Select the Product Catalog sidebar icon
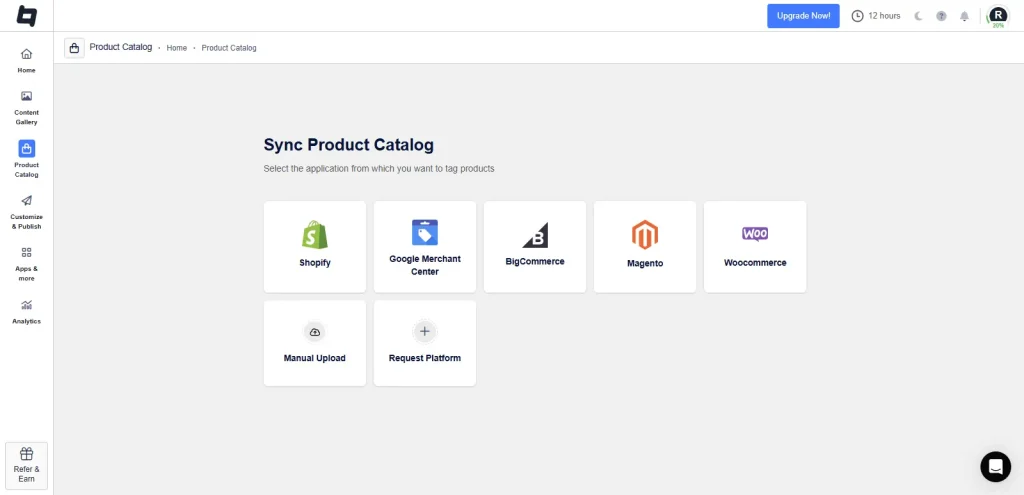1024x495 pixels. click(27, 149)
